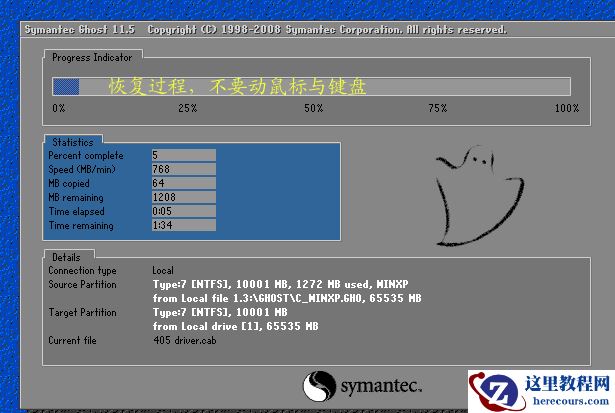This screenshot has height=413, width=615.
Task: Select the Progress Indicator group label
Action: pos(92,58)
